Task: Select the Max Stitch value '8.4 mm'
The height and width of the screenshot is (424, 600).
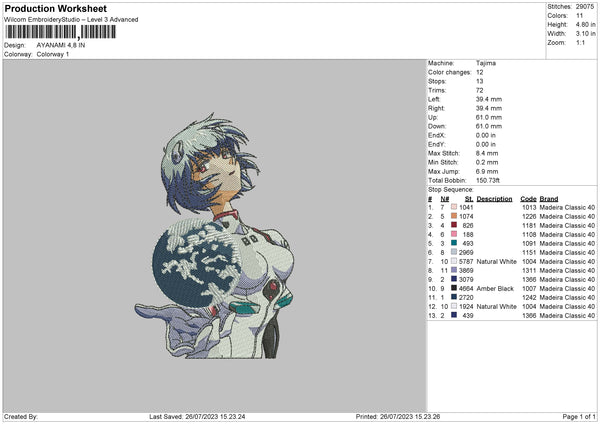Action: pos(487,153)
